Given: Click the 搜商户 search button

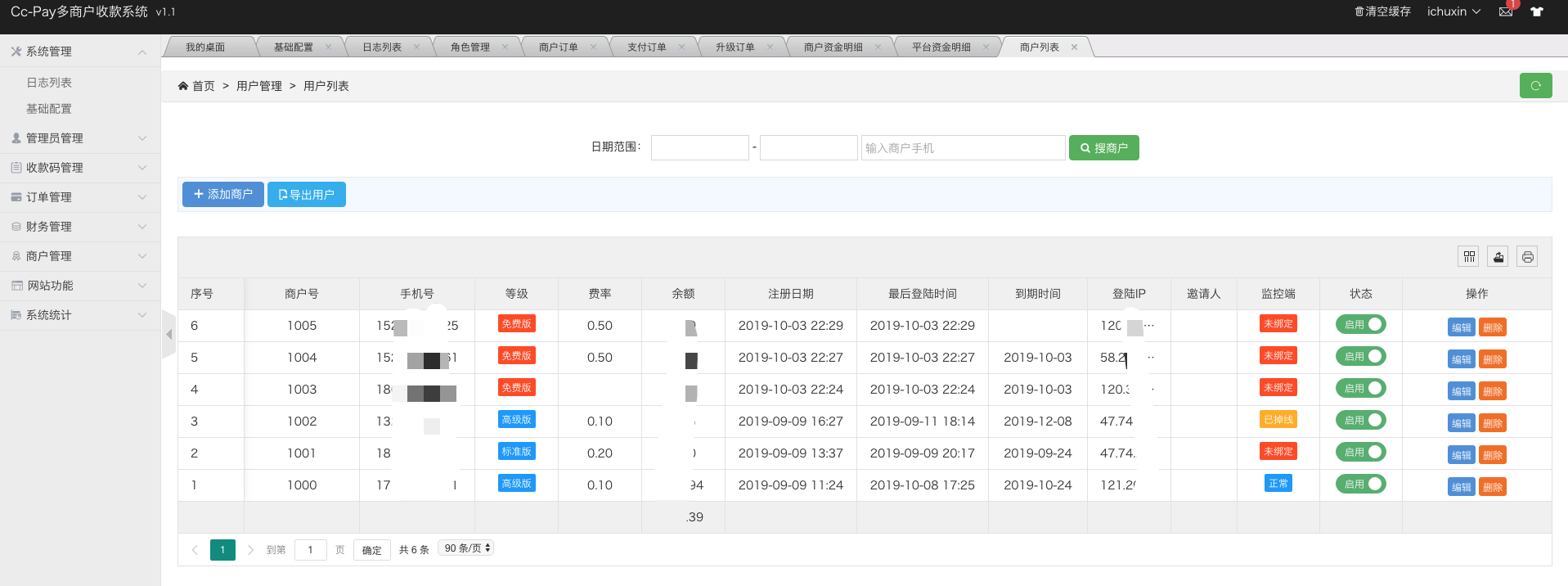Looking at the screenshot, I should [x=1103, y=148].
